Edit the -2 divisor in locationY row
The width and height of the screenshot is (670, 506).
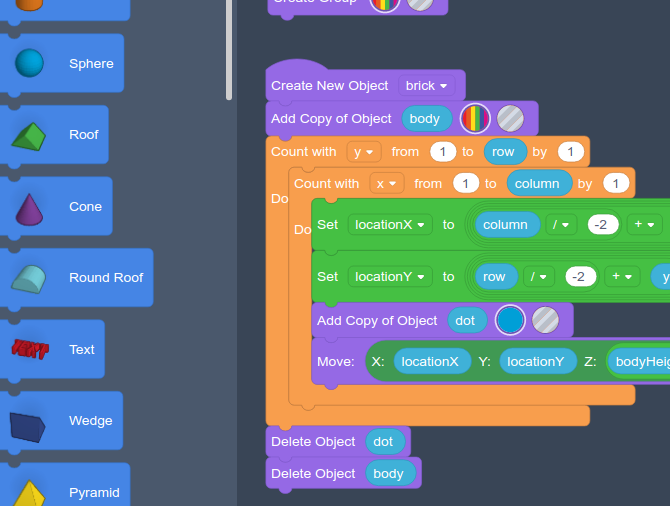(x=580, y=277)
